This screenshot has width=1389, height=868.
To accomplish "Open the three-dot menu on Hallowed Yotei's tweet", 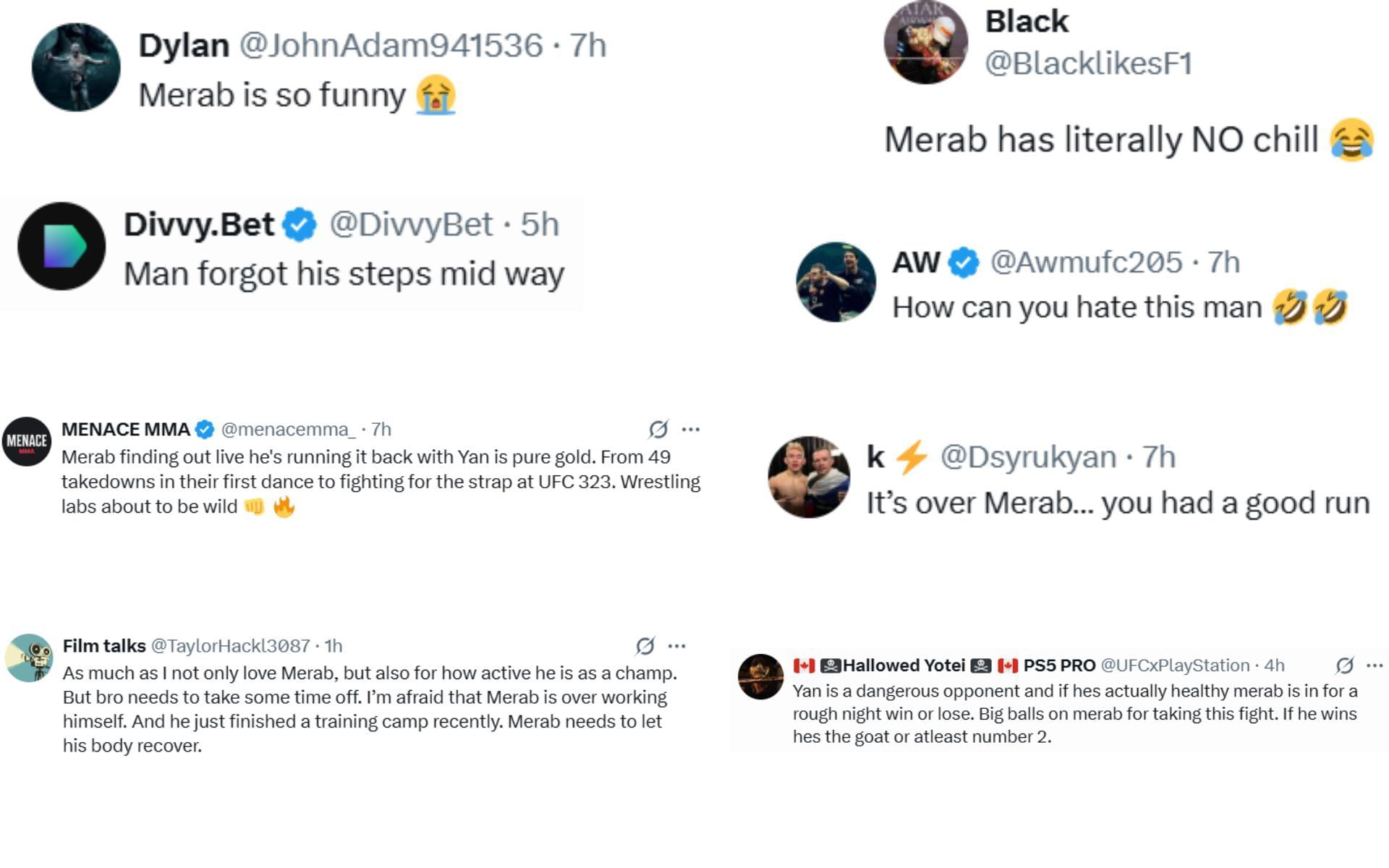I will pyautogui.click(x=1375, y=665).
